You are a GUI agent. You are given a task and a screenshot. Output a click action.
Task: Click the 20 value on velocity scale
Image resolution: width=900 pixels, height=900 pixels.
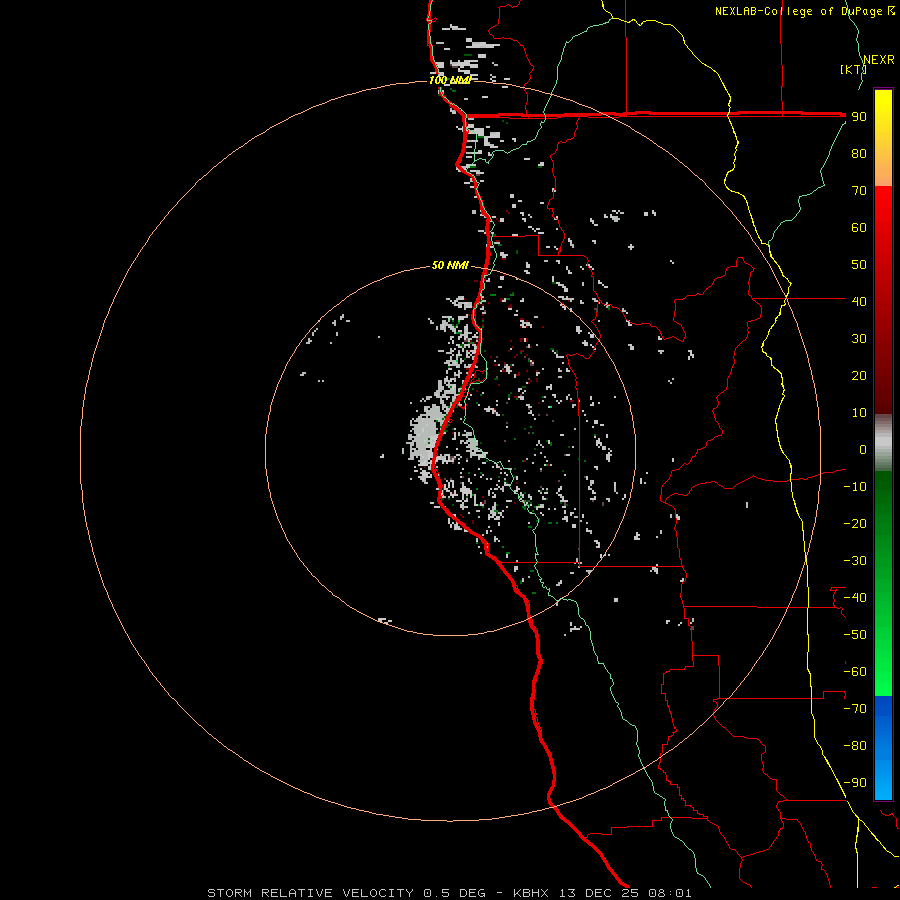pyautogui.click(x=859, y=376)
